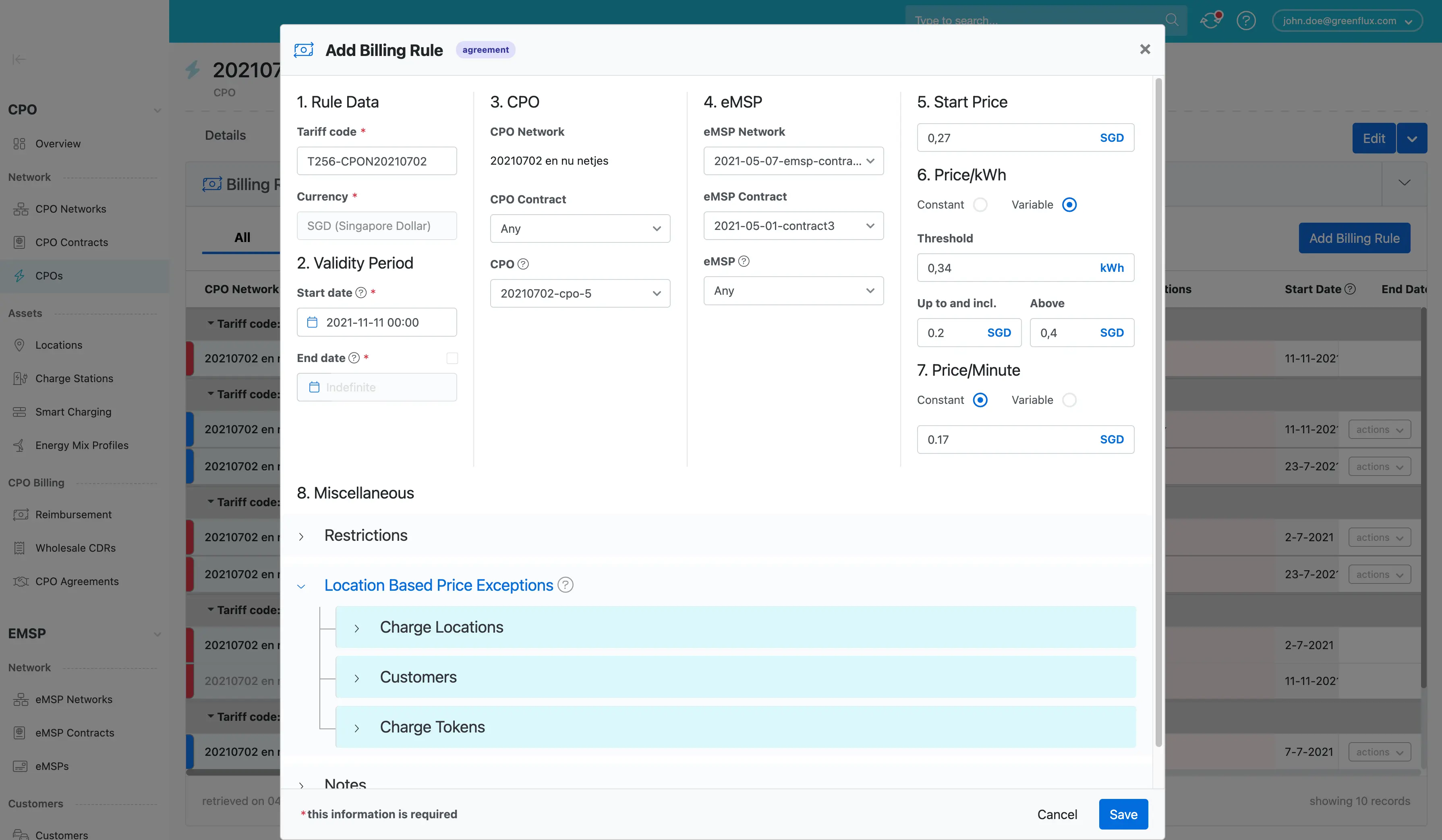Click the Start date help icon
This screenshot has width=1442, height=840.
pyautogui.click(x=360, y=293)
